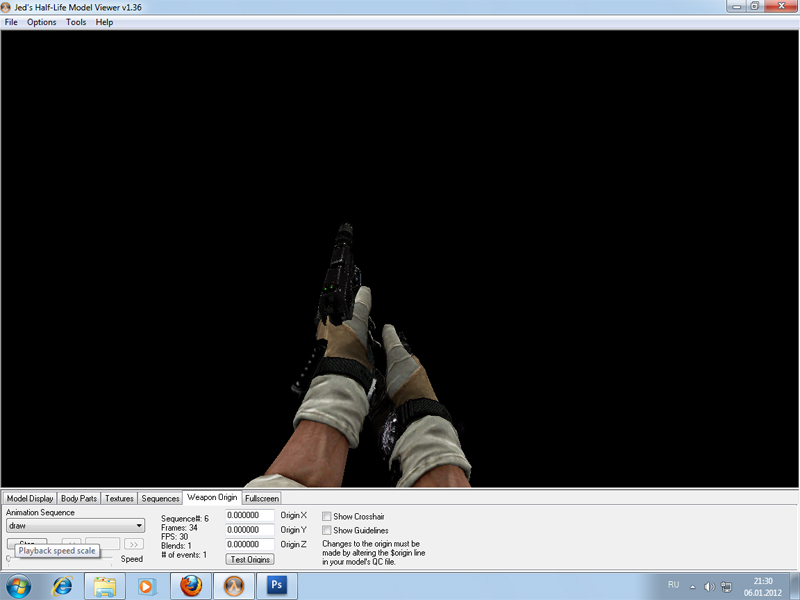Click the Stop playback button

point(27,543)
